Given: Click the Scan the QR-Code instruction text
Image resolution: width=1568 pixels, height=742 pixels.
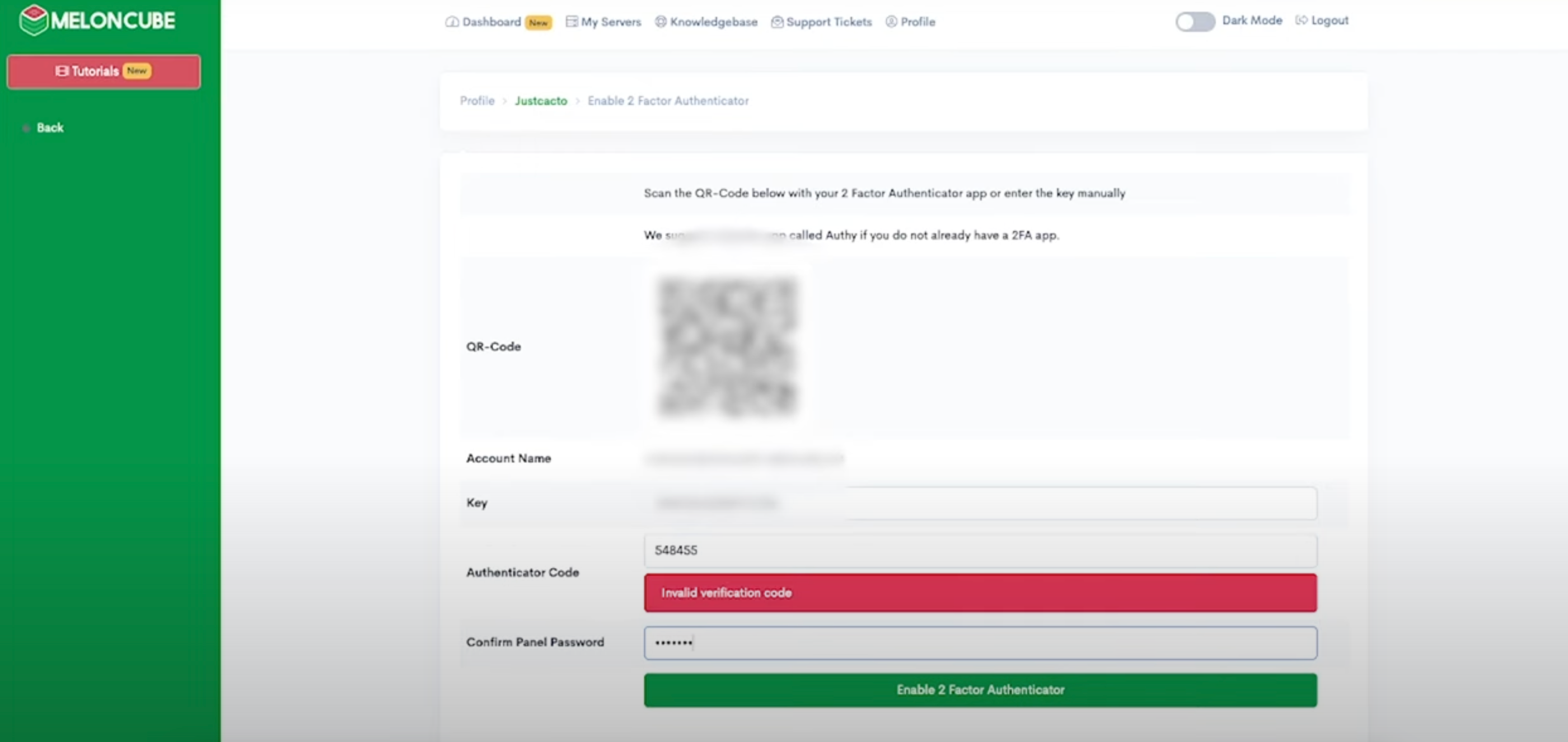Looking at the screenshot, I should pyautogui.click(x=884, y=193).
